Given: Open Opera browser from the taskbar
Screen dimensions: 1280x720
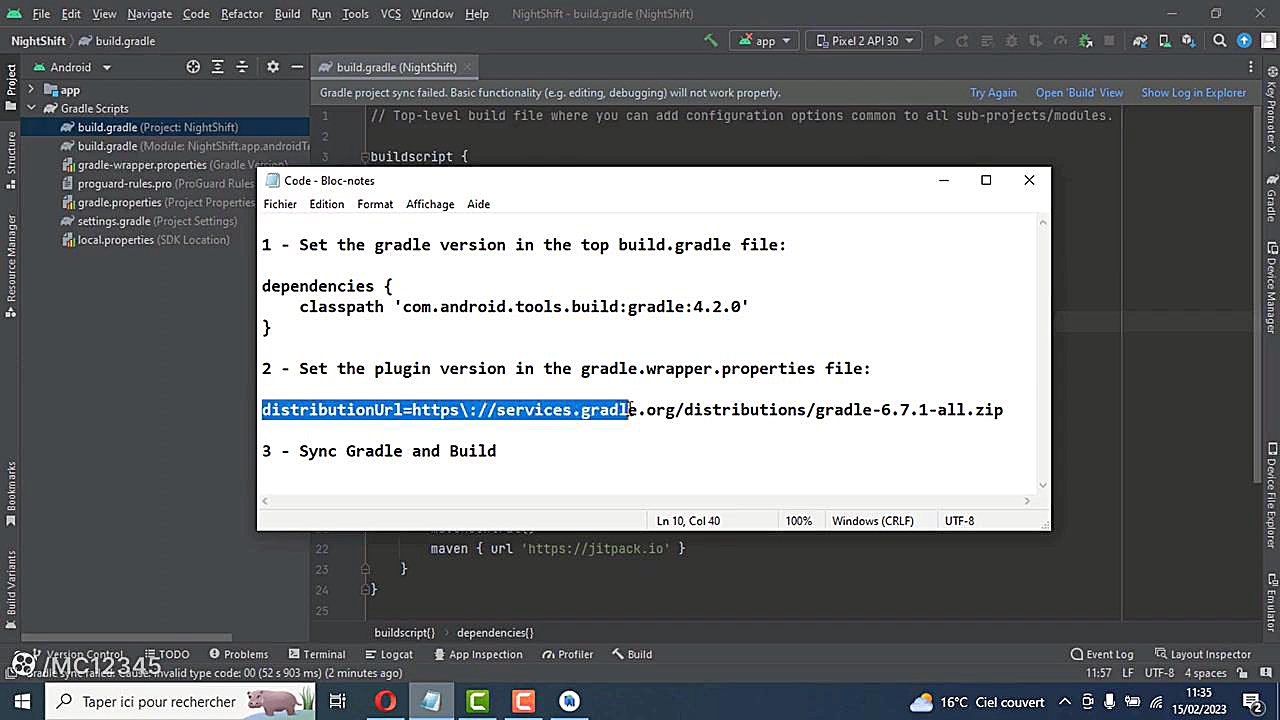Looking at the screenshot, I should point(385,701).
